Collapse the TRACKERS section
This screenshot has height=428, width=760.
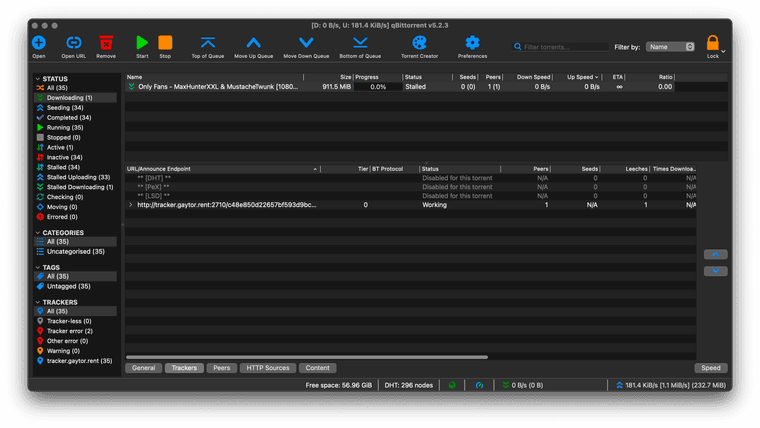pos(38,302)
